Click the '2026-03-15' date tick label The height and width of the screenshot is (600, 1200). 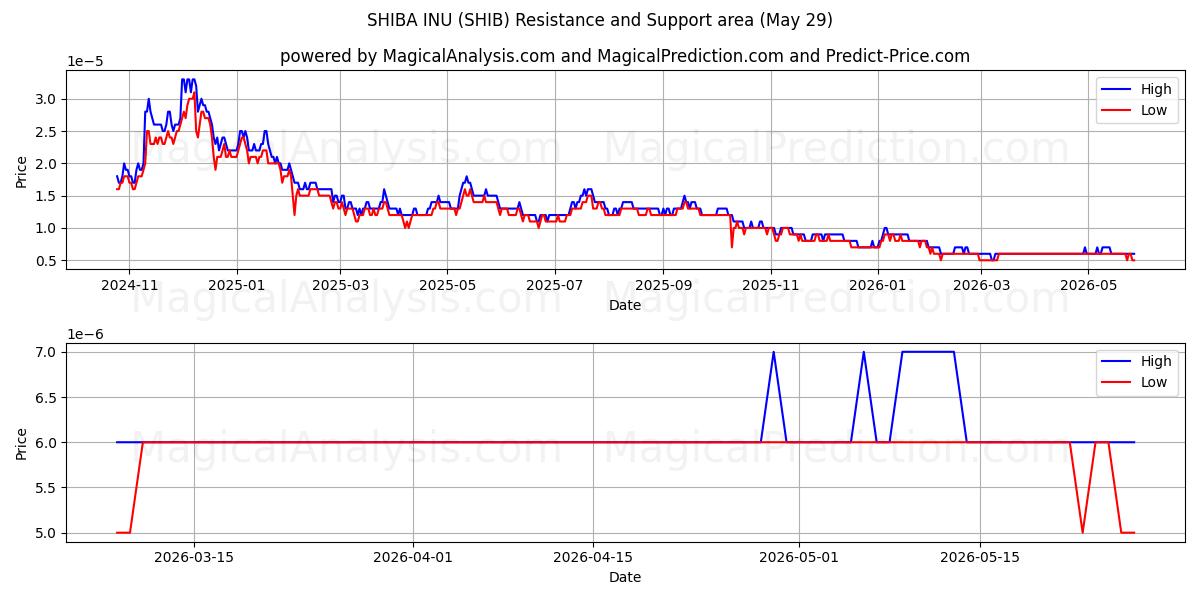pos(194,558)
